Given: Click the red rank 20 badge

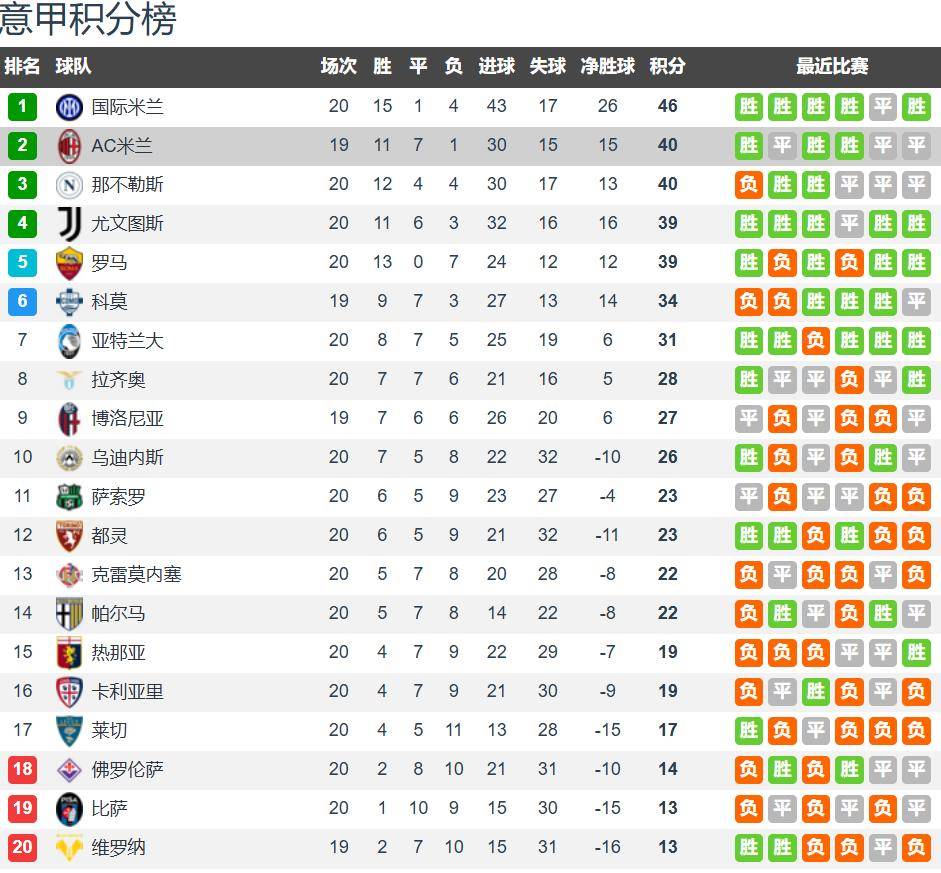Looking at the screenshot, I should [x=22, y=848].
